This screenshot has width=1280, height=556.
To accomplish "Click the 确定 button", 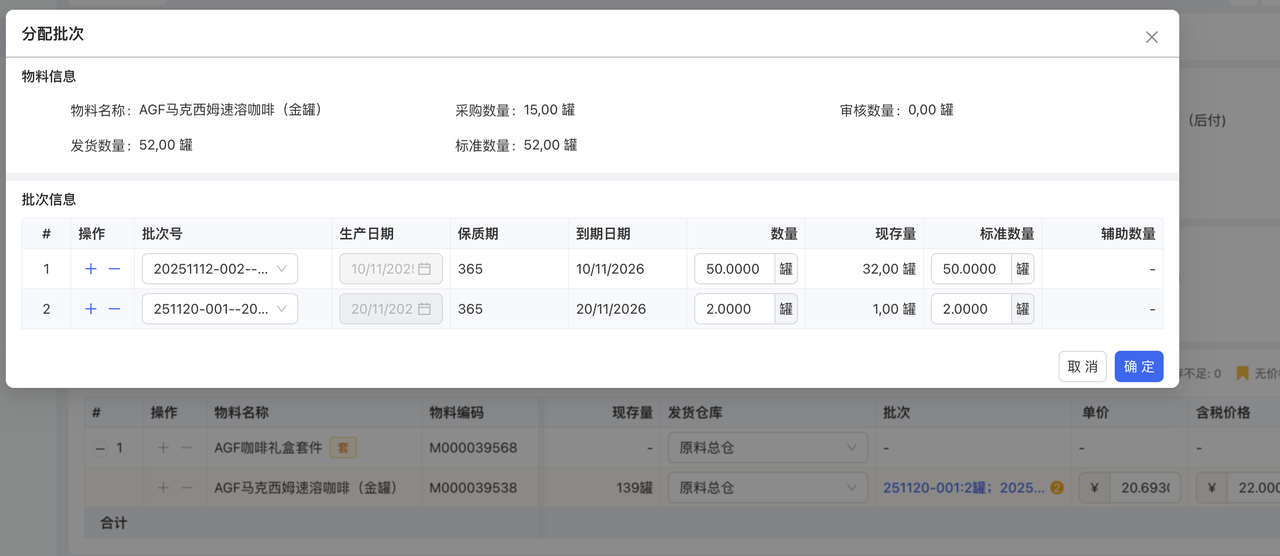I will (x=1139, y=367).
